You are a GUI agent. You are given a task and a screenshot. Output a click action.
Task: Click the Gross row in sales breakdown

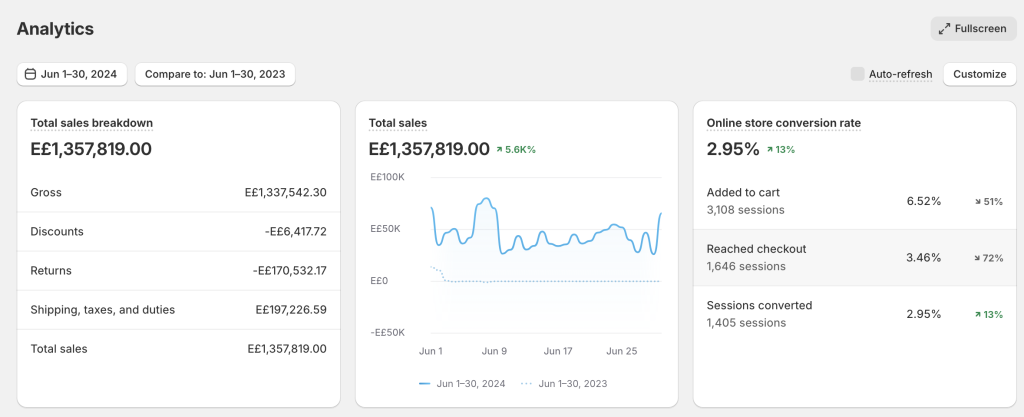pyautogui.click(x=178, y=192)
